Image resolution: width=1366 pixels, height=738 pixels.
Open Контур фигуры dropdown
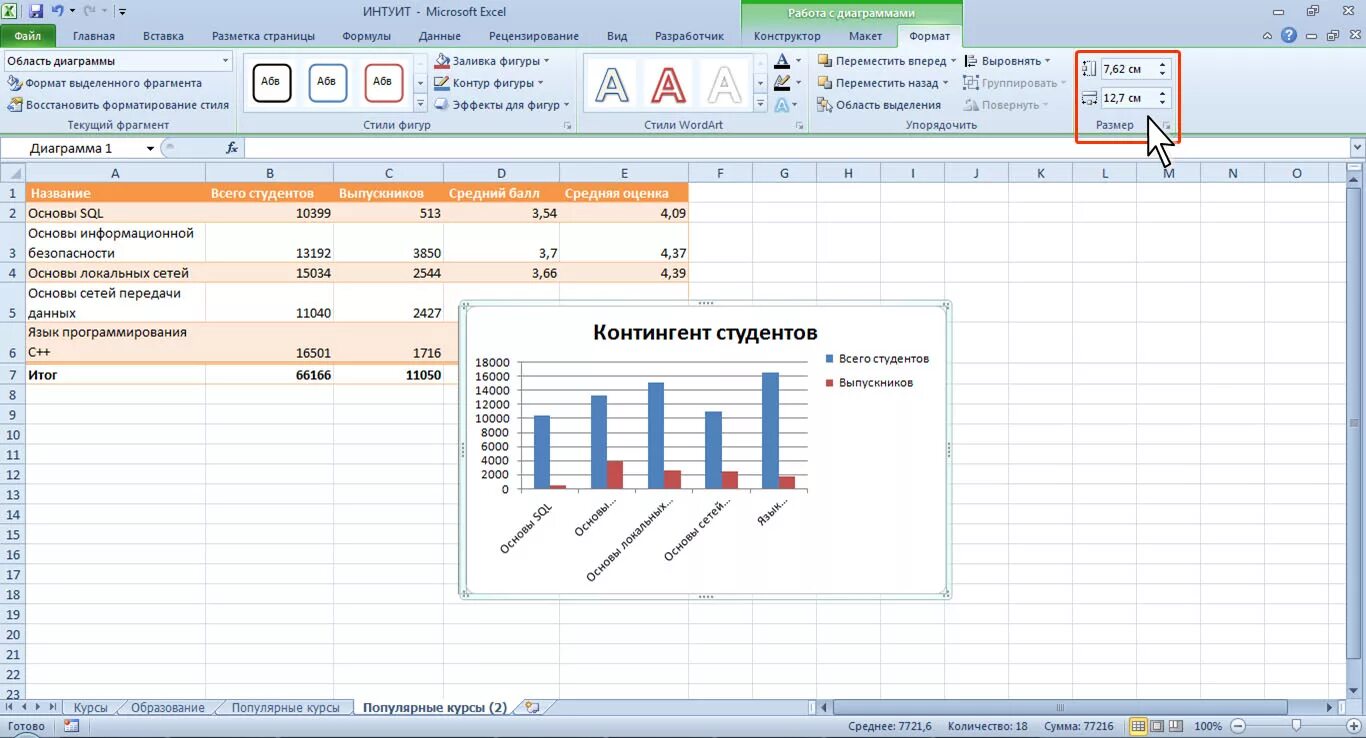(x=490, y=83)
